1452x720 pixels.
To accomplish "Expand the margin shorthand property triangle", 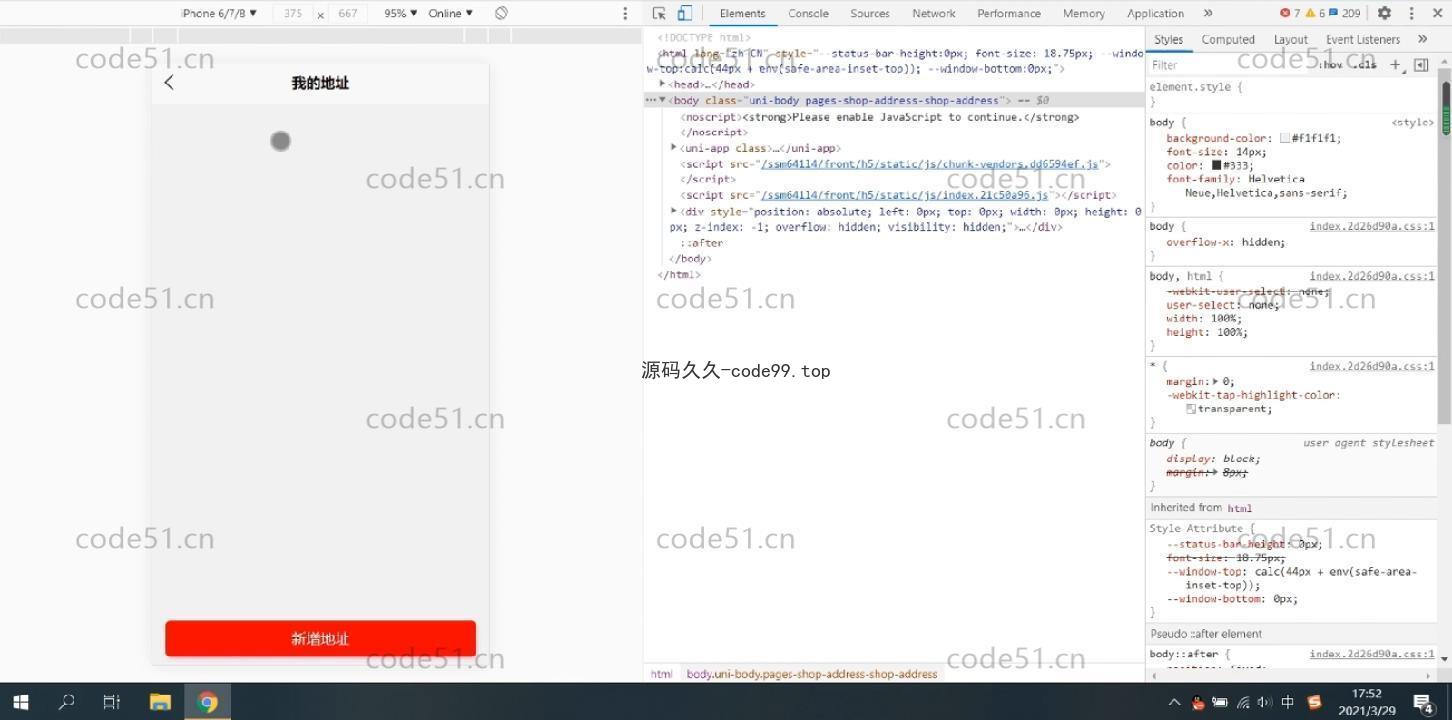I will [1215, 381].
